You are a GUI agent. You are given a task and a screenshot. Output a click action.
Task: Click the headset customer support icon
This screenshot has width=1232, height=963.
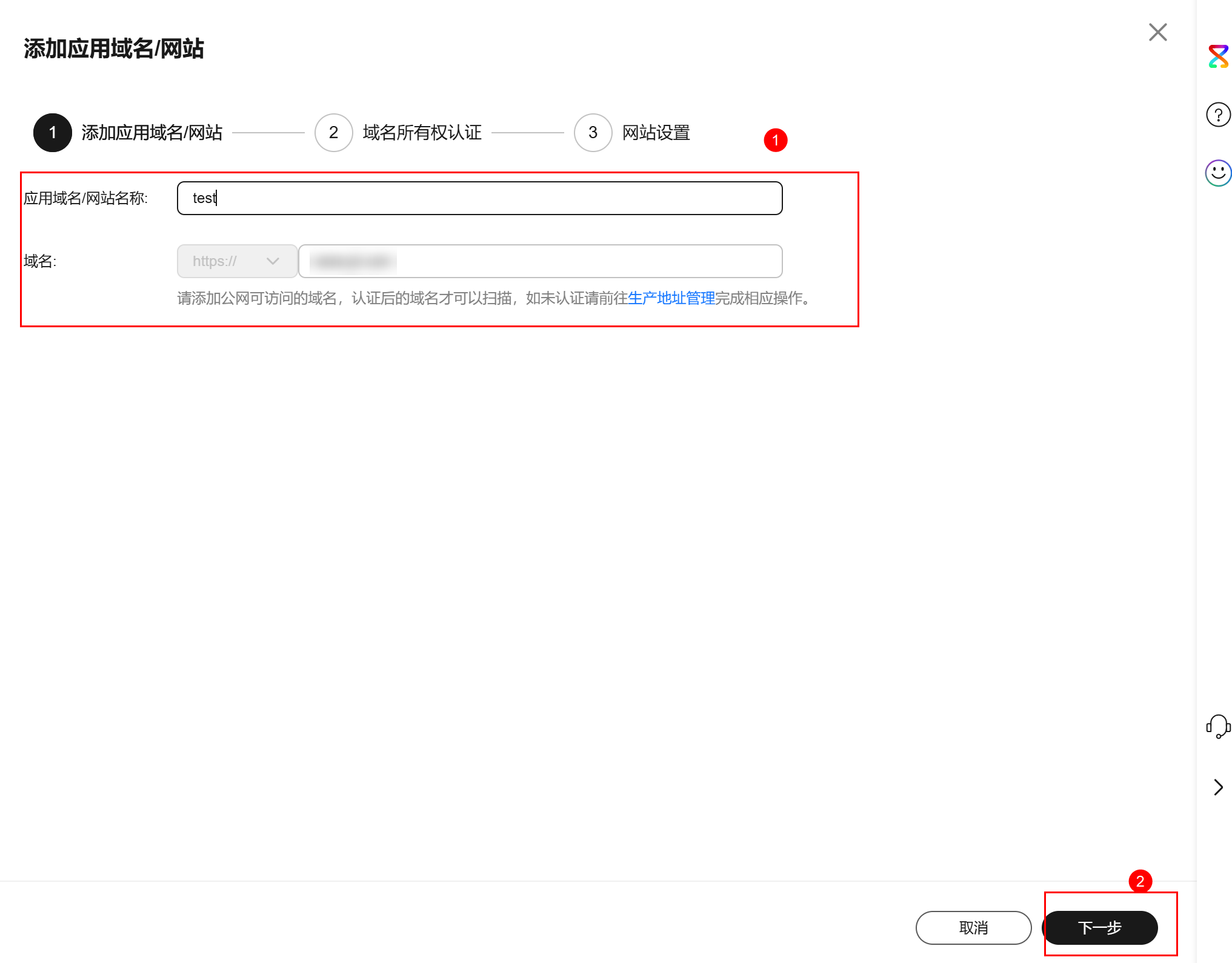pos(1218,727)
